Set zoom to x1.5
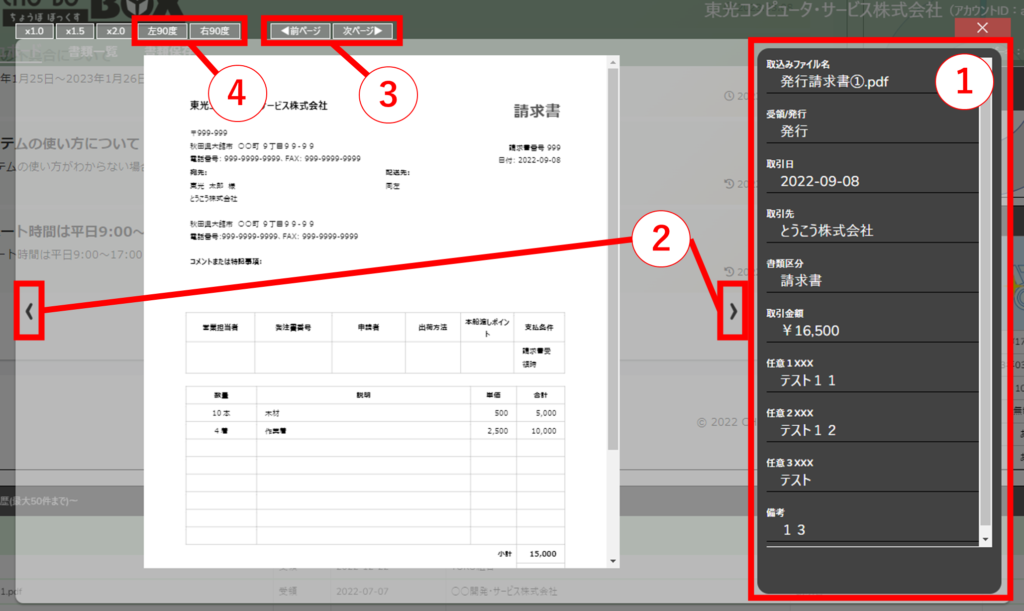 coord(73,31)
